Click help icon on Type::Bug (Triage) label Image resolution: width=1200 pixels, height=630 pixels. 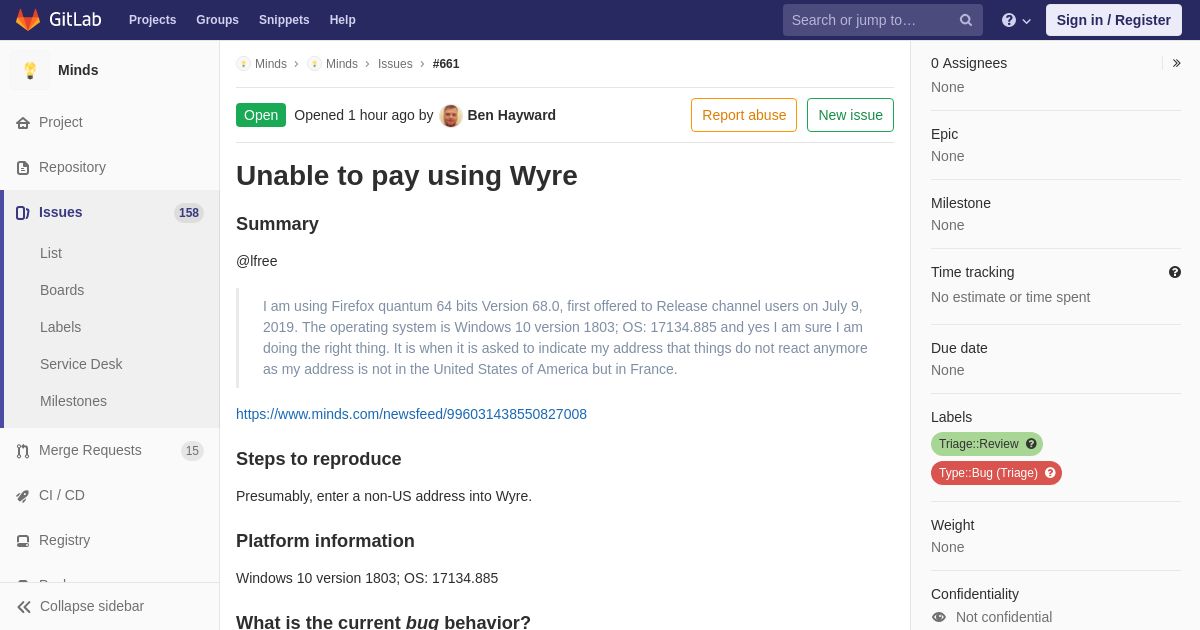1050,473
